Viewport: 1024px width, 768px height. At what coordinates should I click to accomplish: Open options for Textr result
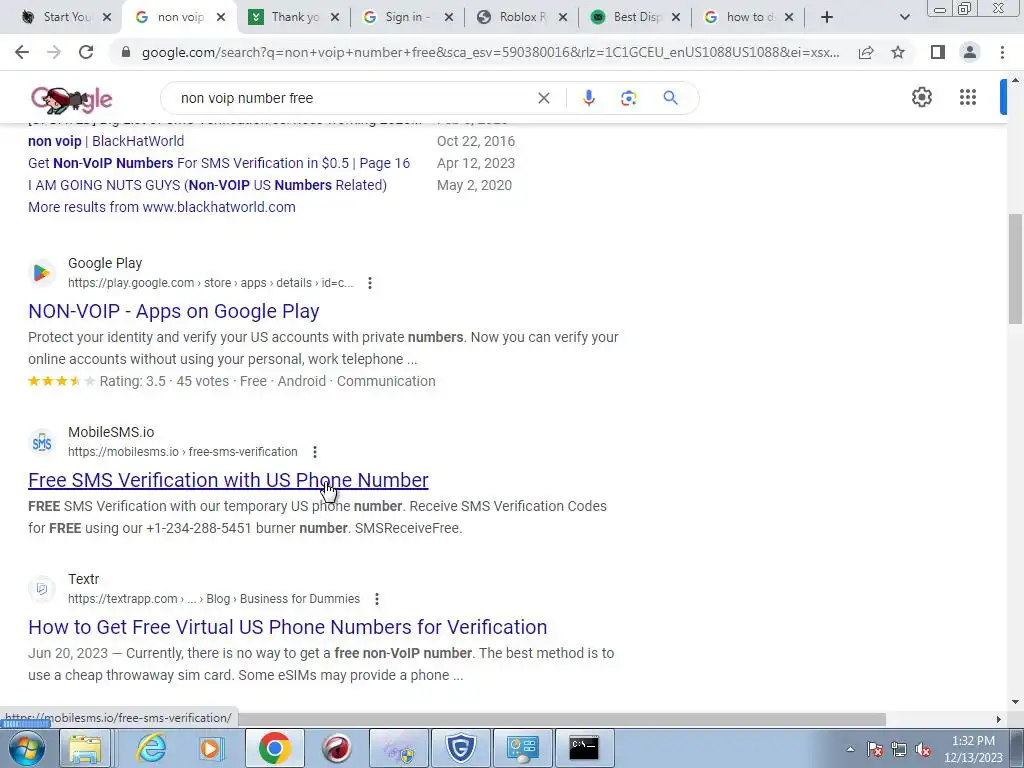click(377, 599)
